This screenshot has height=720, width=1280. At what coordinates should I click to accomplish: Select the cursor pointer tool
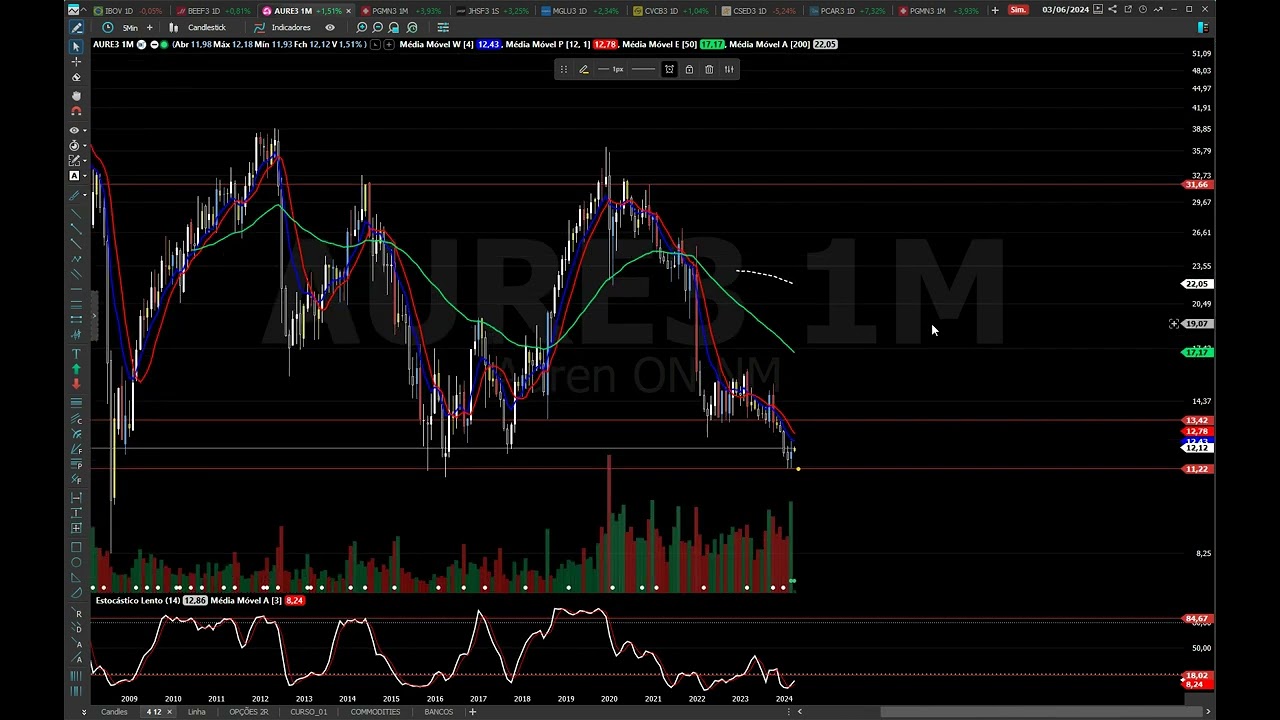coord(76,46)
